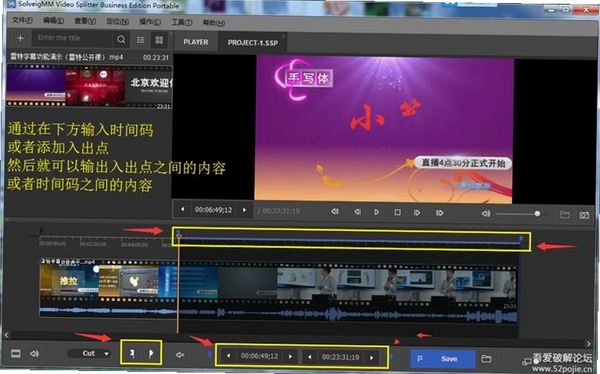Click the end marker on timeline ruler
Image resolution: width=600 pixels, height=374 pixels.
pyautogui.click(x=521, y=238)
